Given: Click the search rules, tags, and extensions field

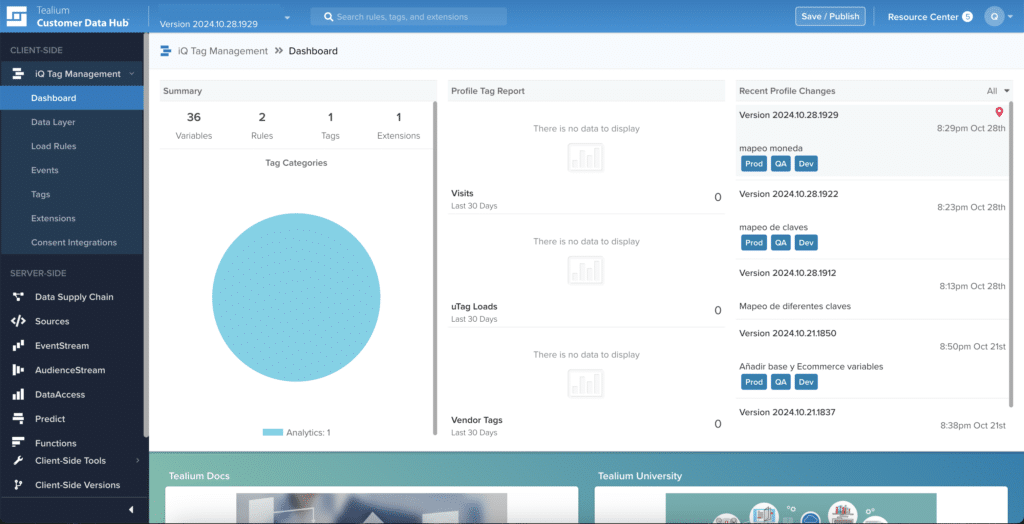Looking at the screenshot, I should (x=408, y=16).
